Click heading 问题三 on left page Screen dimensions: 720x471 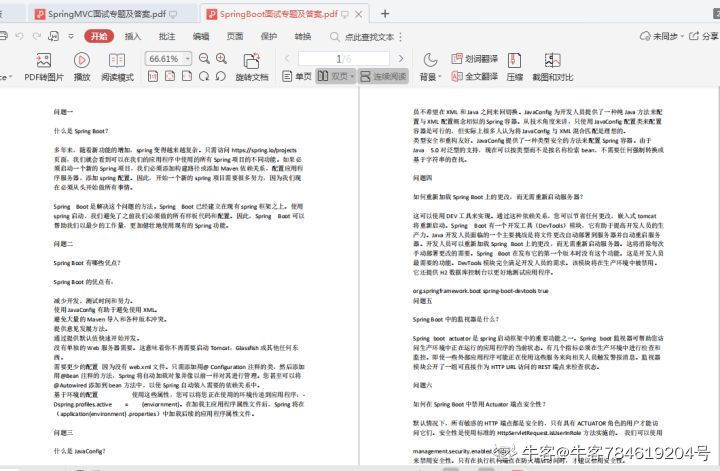point(63,432)
